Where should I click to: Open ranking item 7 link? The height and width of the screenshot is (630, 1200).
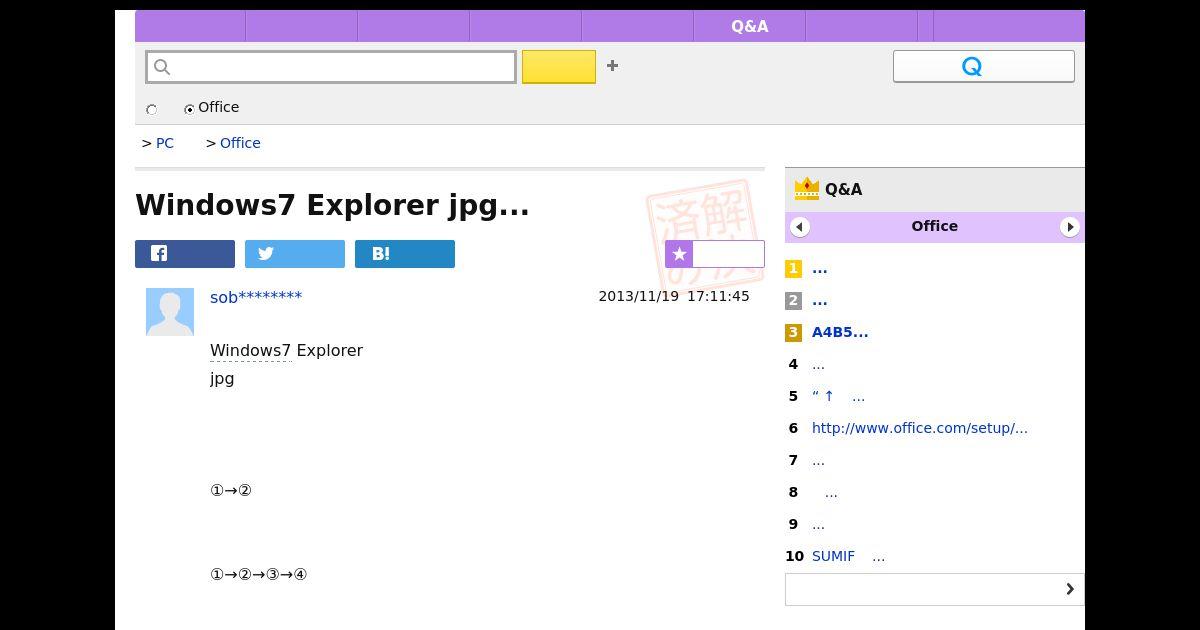pyautogui.click(x=818, y=461)
